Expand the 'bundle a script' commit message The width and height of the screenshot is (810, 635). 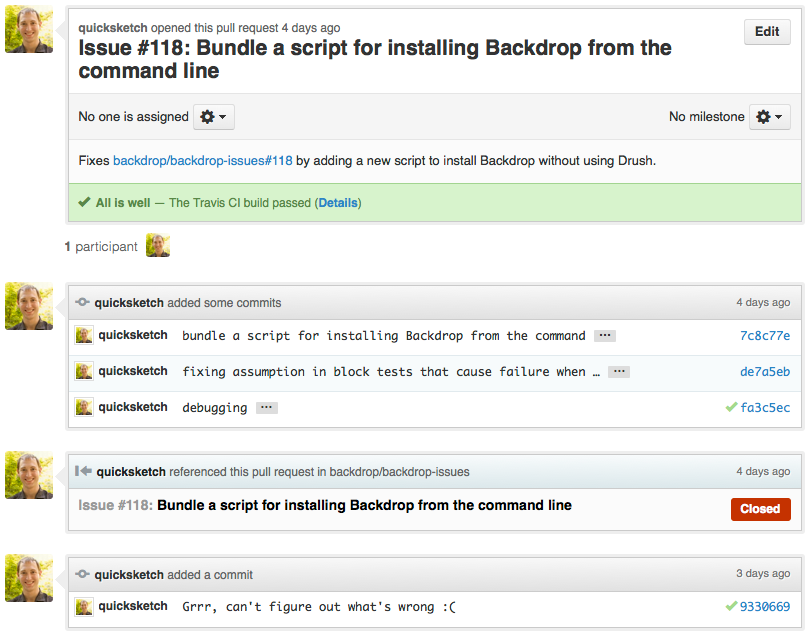[605, 336]
